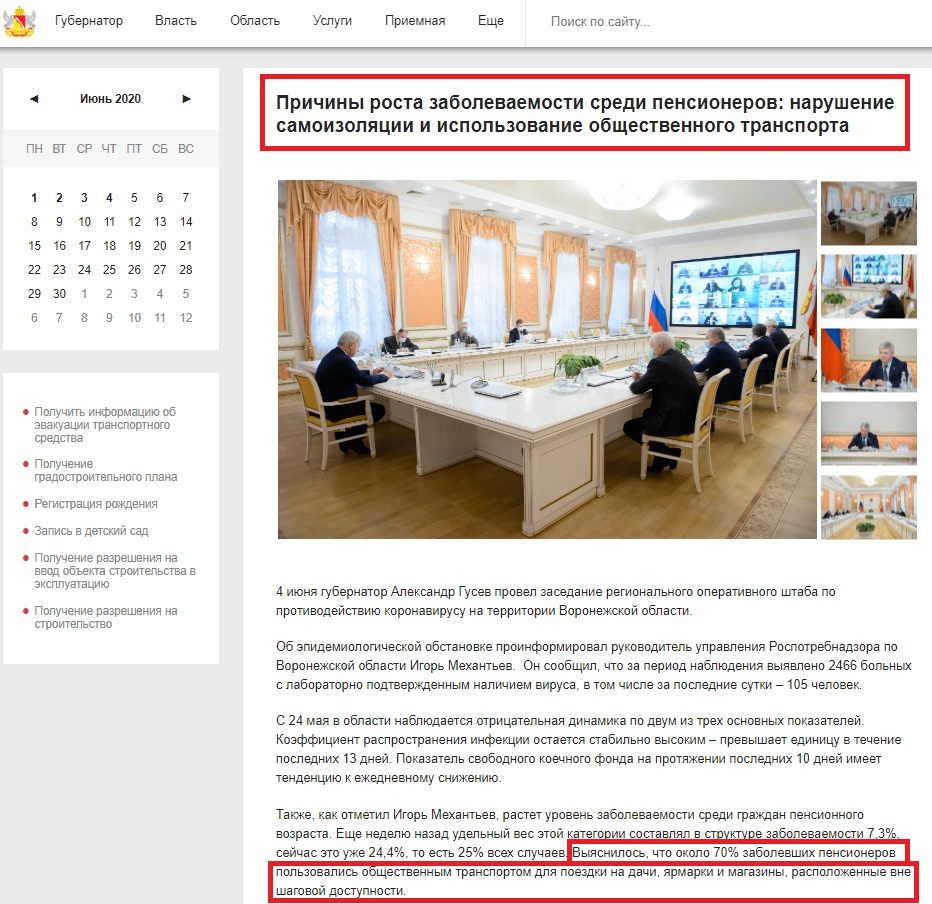Viewport: 932px width, 904px height.
Task: Select June 10 in the calendar
Action: pos(84,222)
